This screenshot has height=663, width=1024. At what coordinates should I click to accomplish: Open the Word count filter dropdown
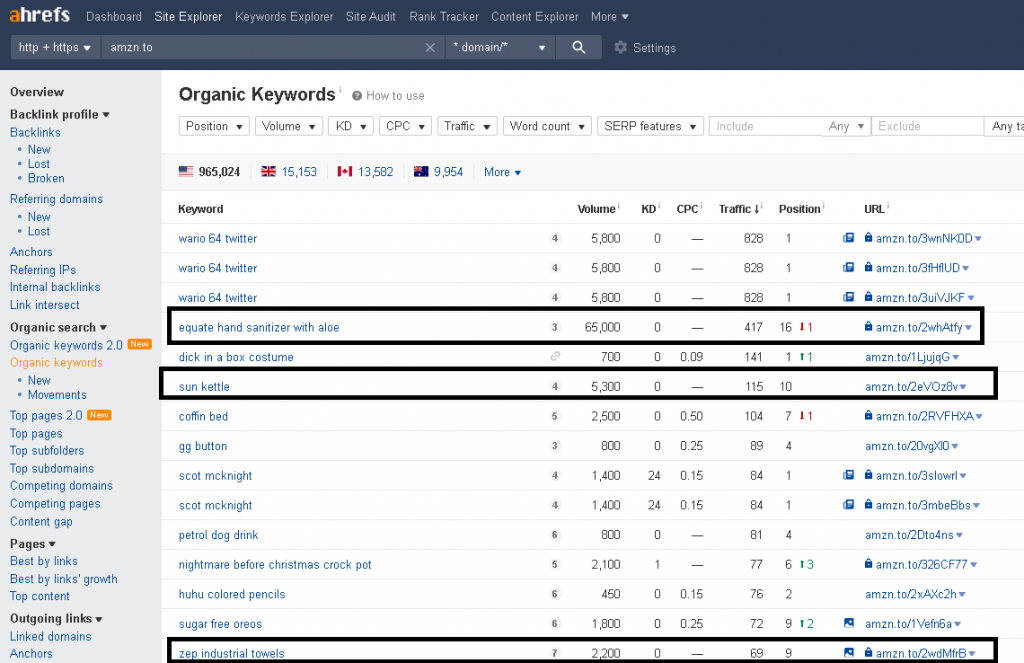tap(547, 126)
